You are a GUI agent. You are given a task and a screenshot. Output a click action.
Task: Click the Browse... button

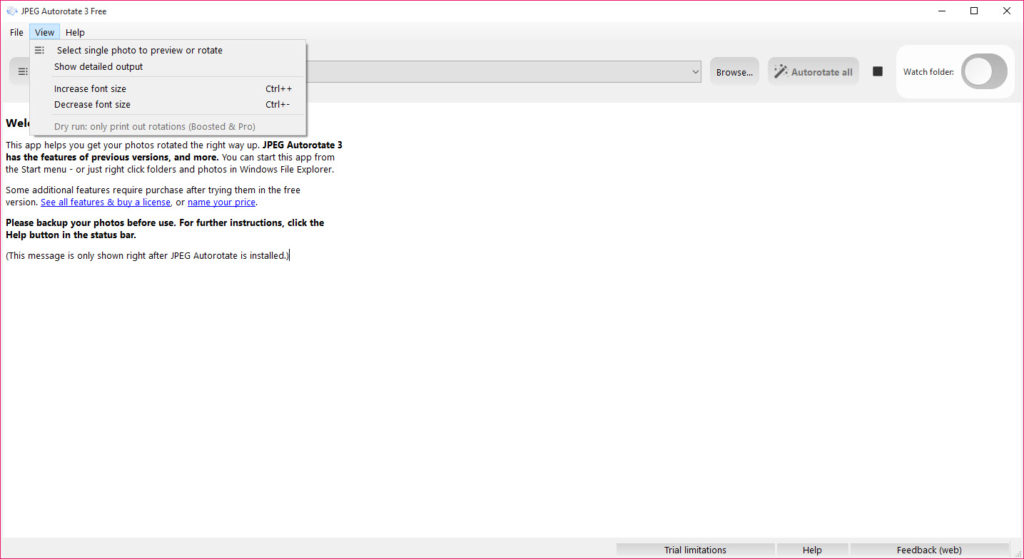pos(734,72)
